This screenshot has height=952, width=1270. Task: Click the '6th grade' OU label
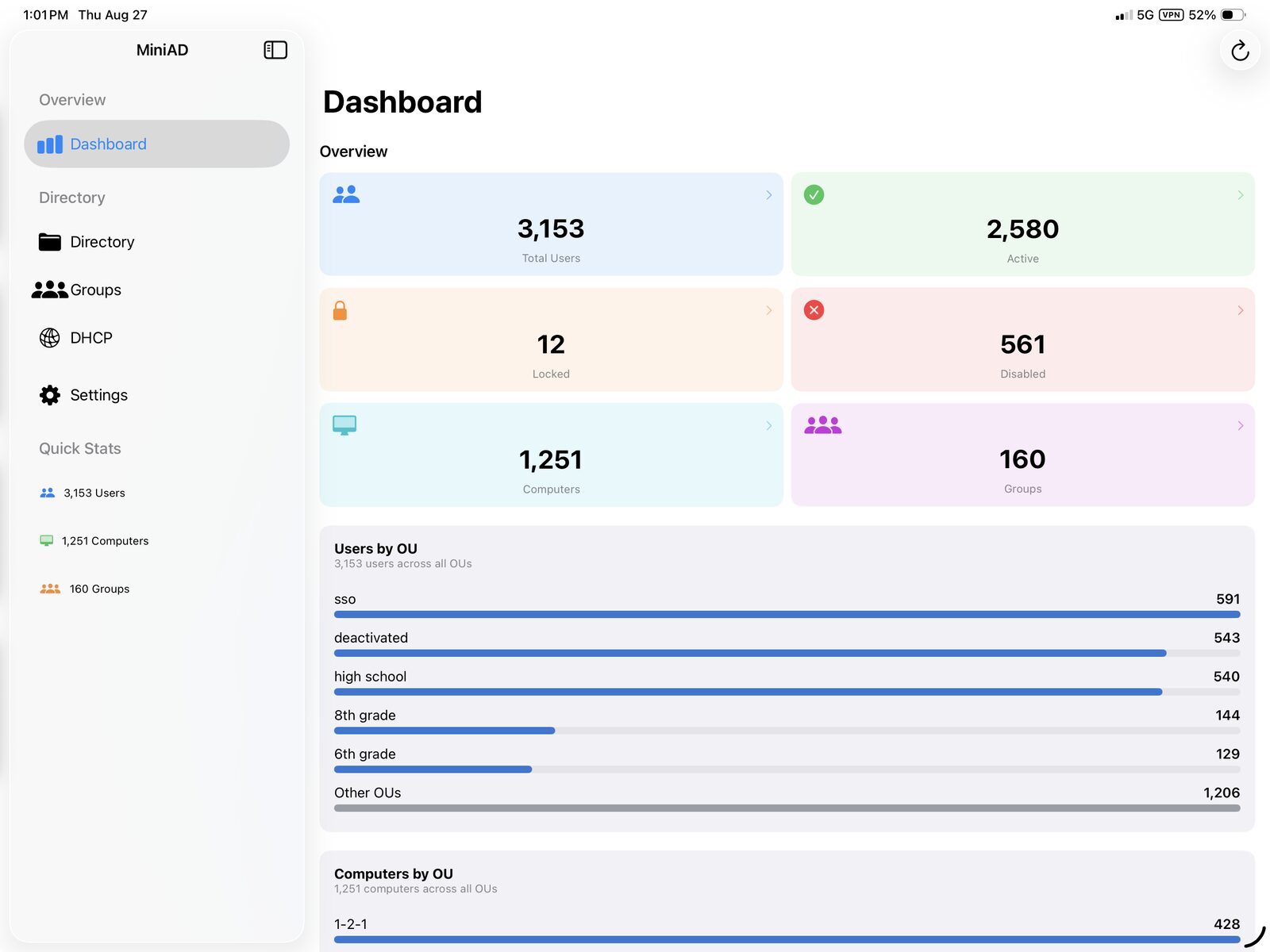pos(364,754)
